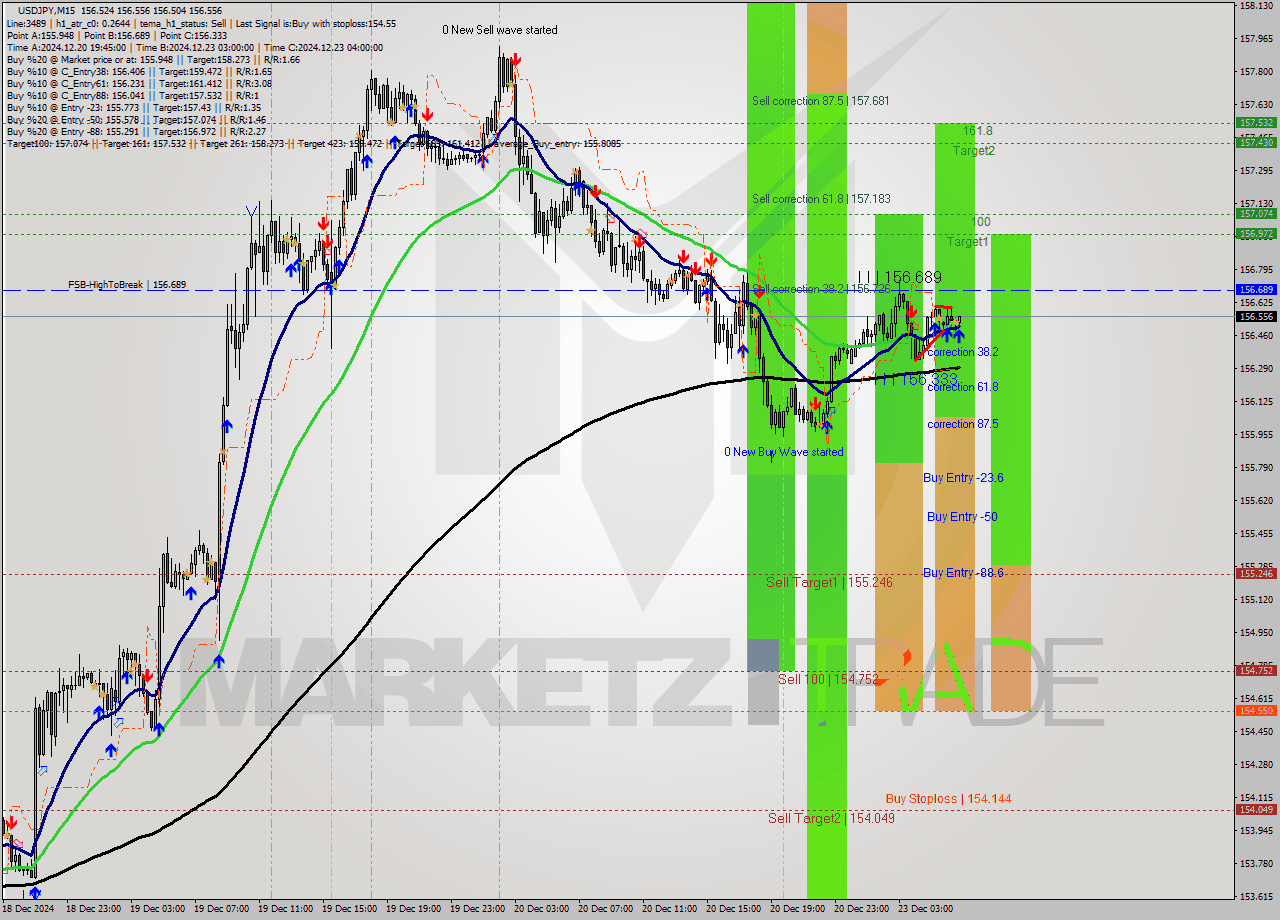The image size is (1280, 920).
Task: Click the green 157.430 price tag on axis
Action: pos(1256,143)
